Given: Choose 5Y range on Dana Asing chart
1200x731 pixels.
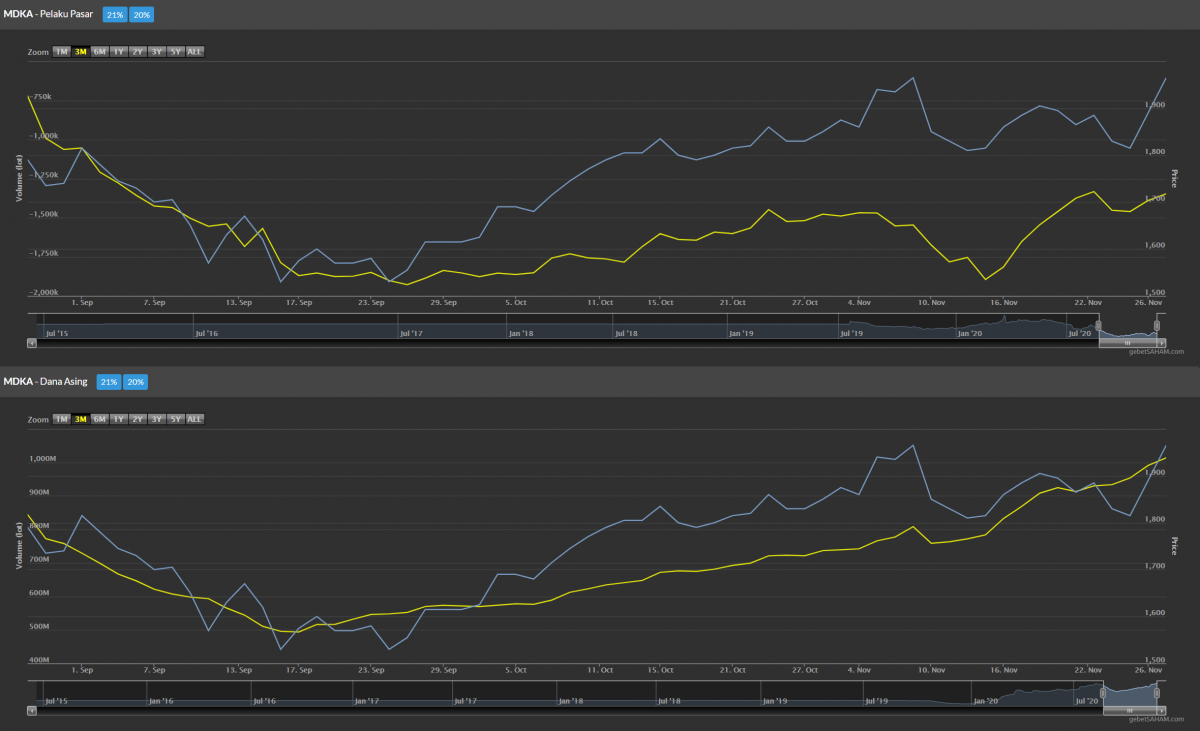Looking at the screenshot, I should coord(176,418).
